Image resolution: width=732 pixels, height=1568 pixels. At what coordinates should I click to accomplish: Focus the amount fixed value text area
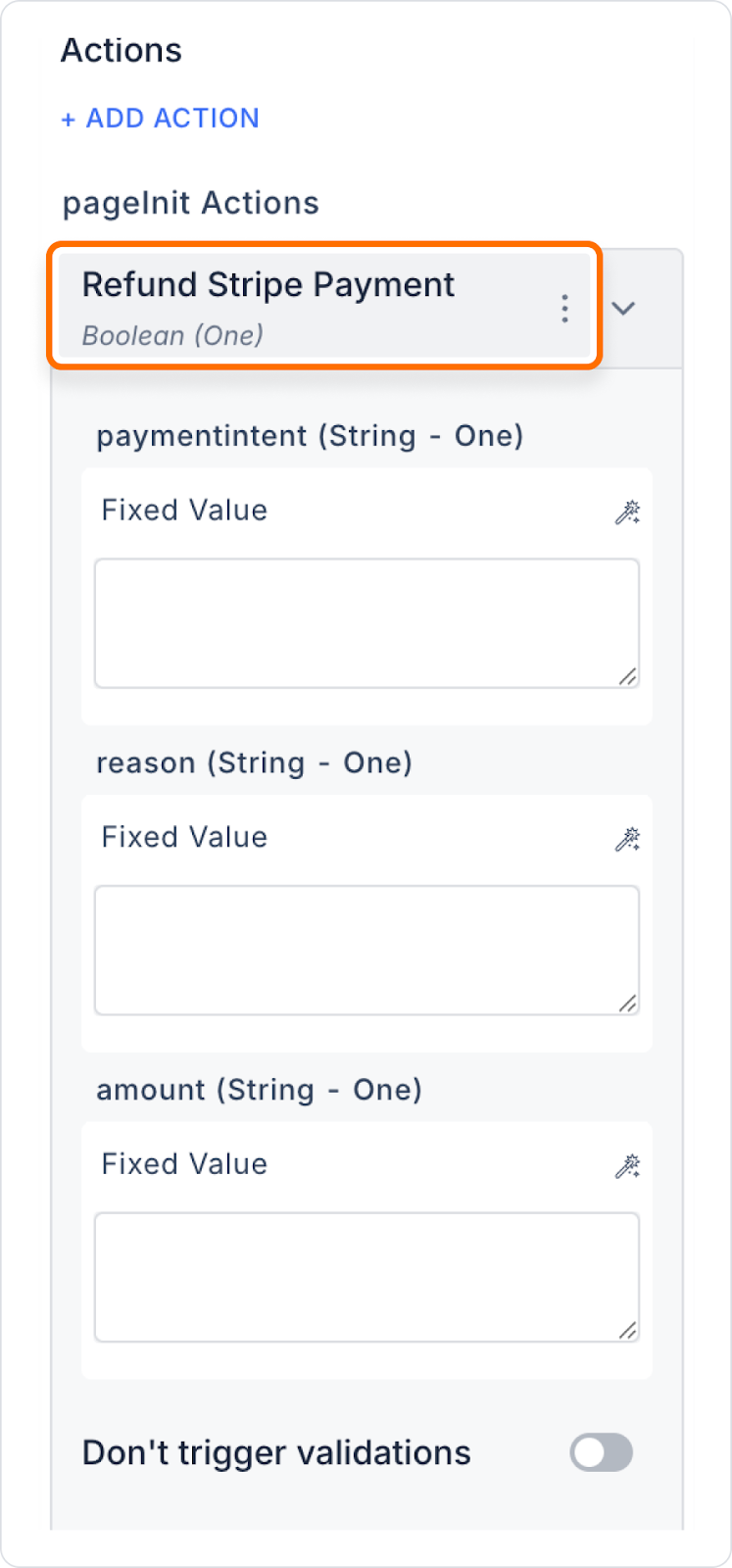coord(366,1277)
